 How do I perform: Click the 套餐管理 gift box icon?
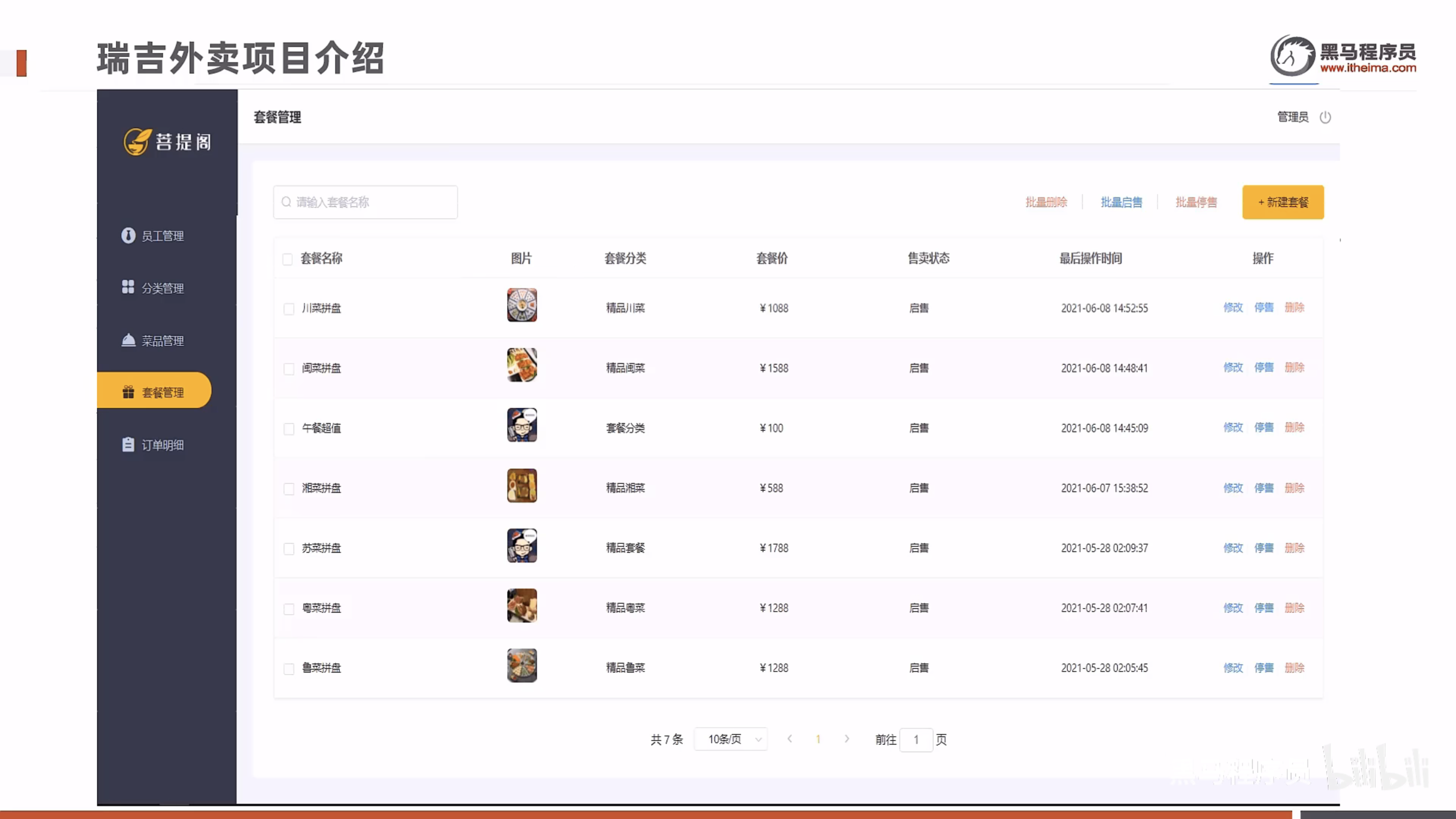pyautogui.click(x=128, y=392)
